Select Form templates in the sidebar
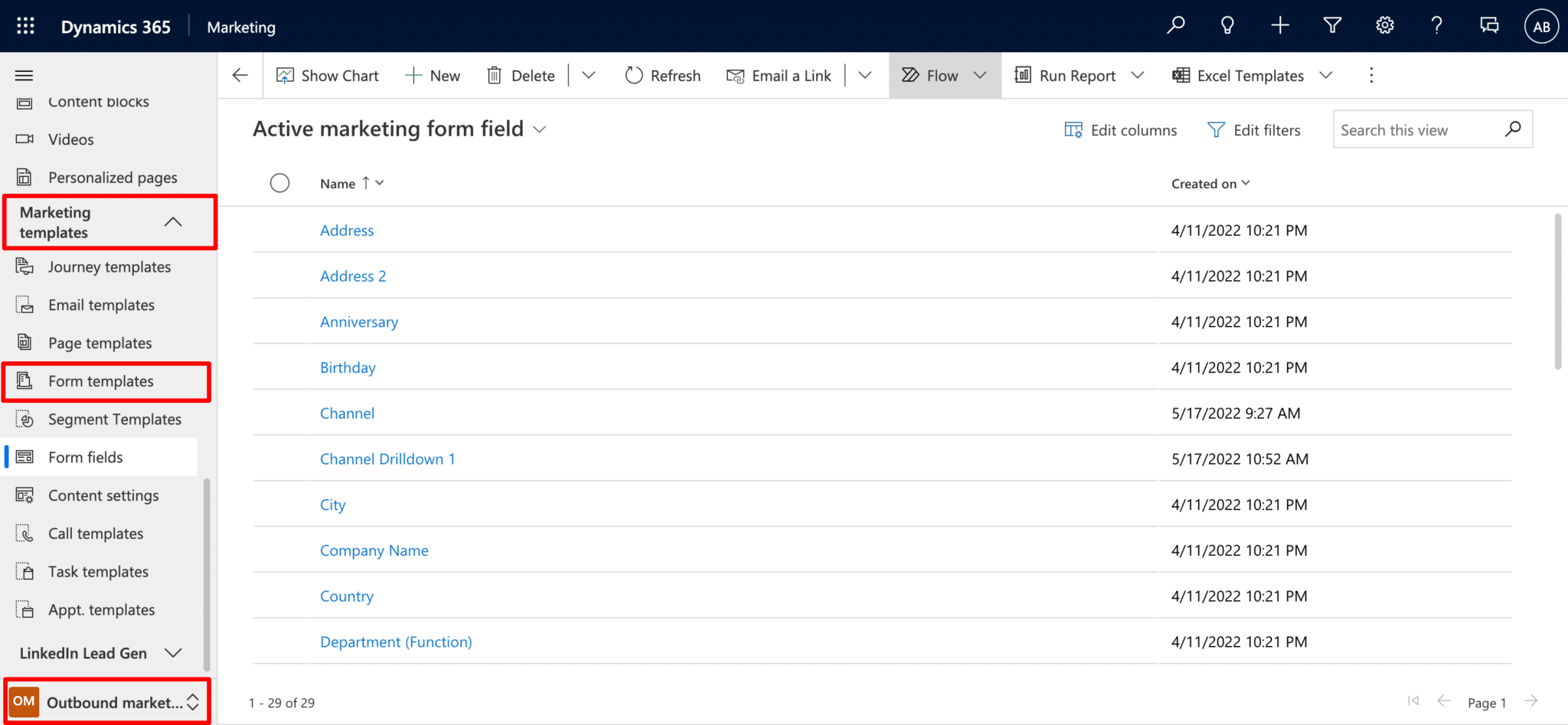This screenshot has width=1568, height=725. (x=100, y=380)
